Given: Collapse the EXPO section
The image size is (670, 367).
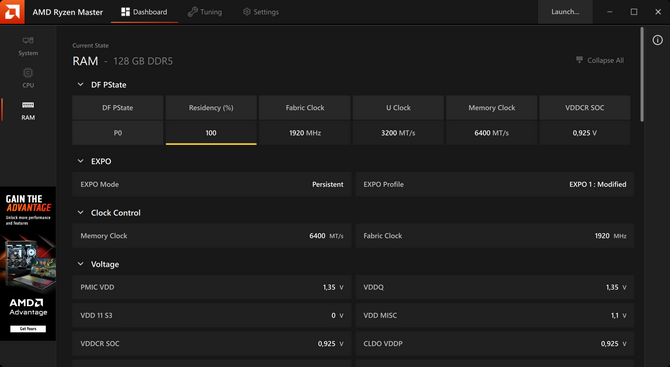Looking at the screenshot, I should pos(80,161).
